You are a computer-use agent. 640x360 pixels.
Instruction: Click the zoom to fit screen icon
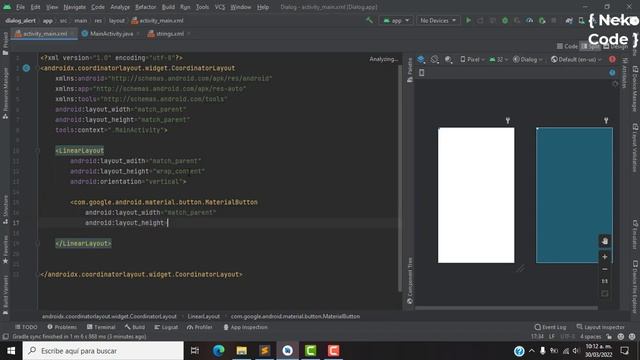(605, 293)
